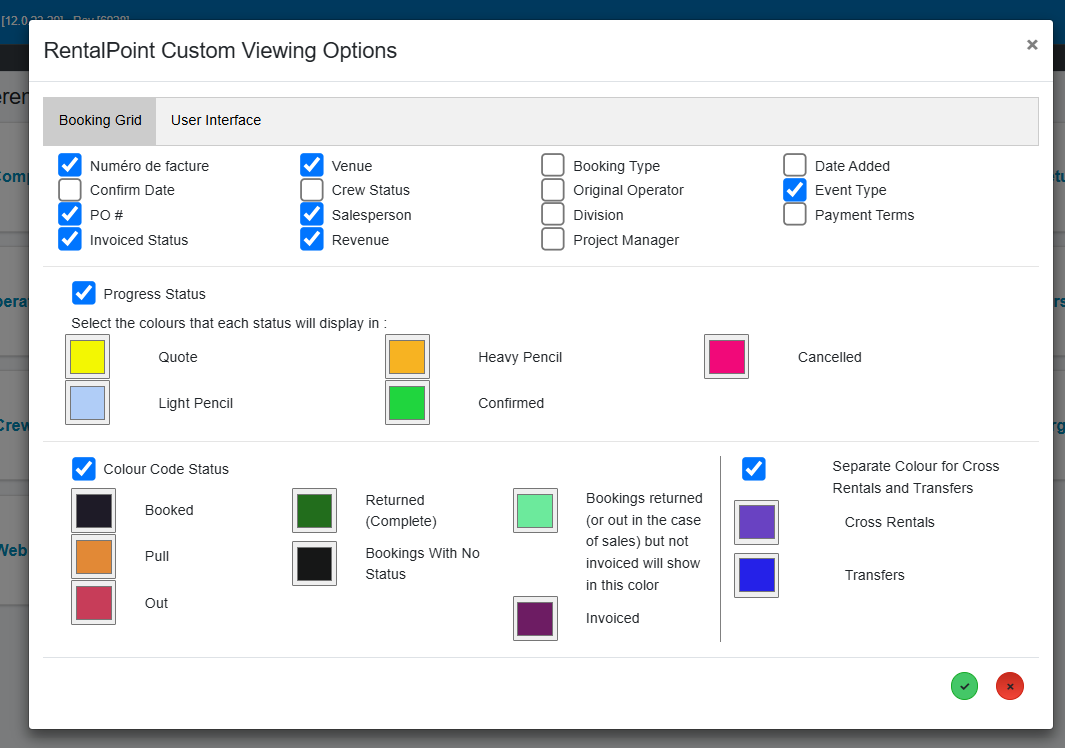
Task: Select the Booking Grid tab
Action: point(100,120)
